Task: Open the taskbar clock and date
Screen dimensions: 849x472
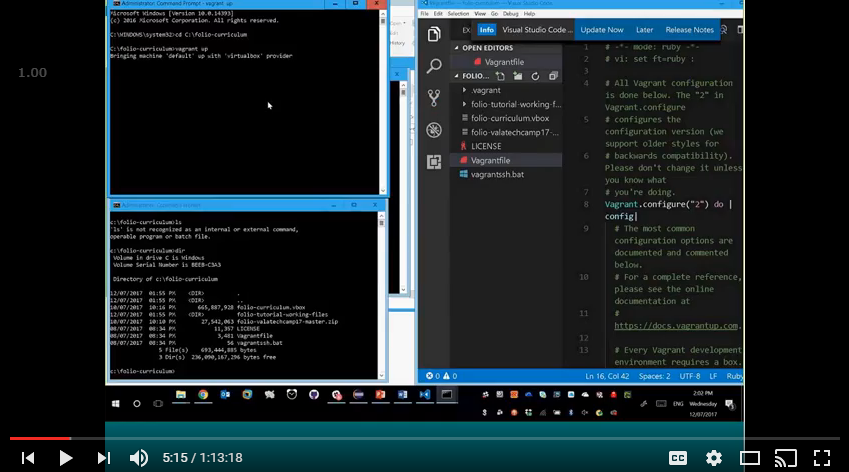Action: (703, 404)
